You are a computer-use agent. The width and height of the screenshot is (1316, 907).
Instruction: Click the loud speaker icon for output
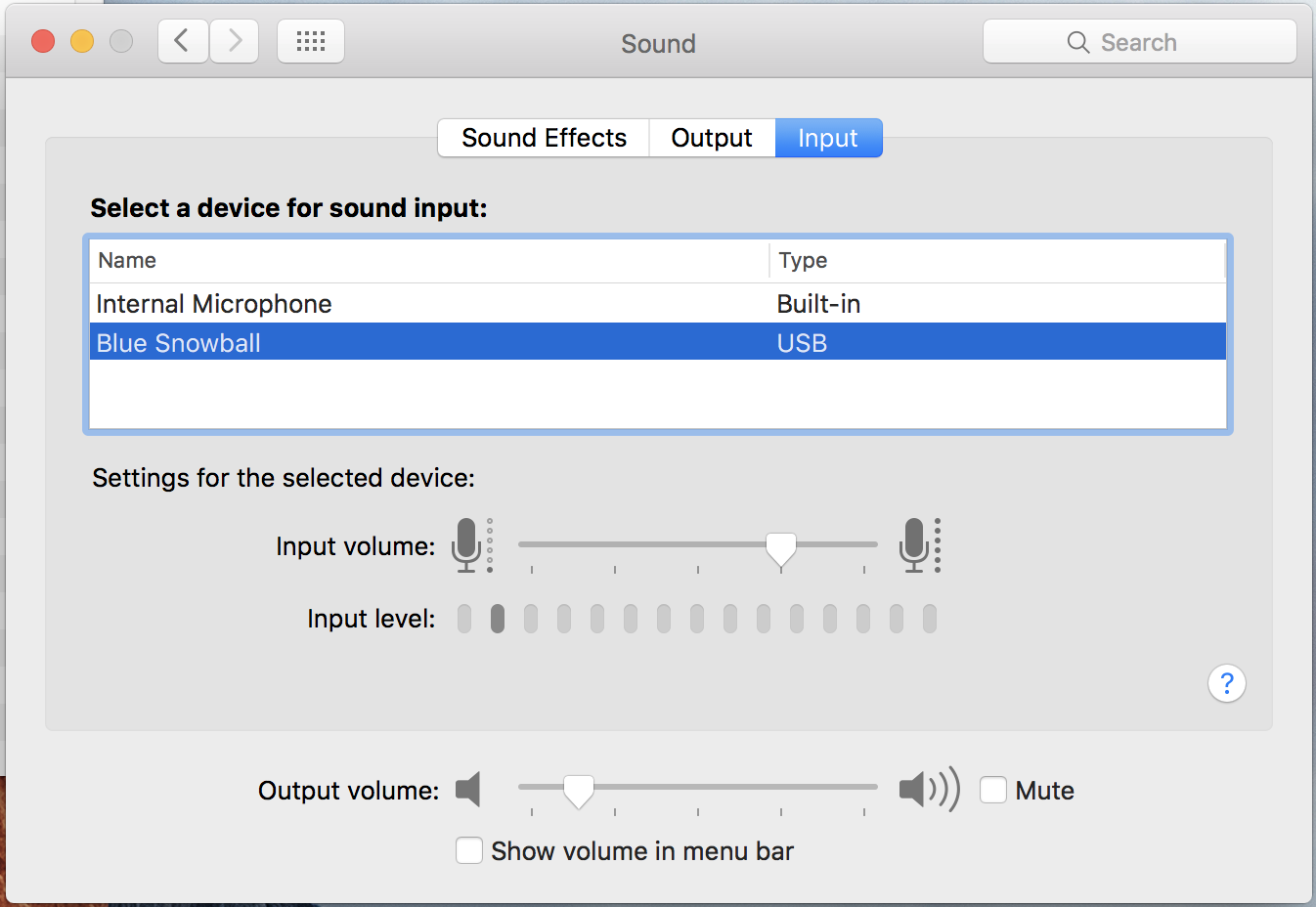coord(929,789)
